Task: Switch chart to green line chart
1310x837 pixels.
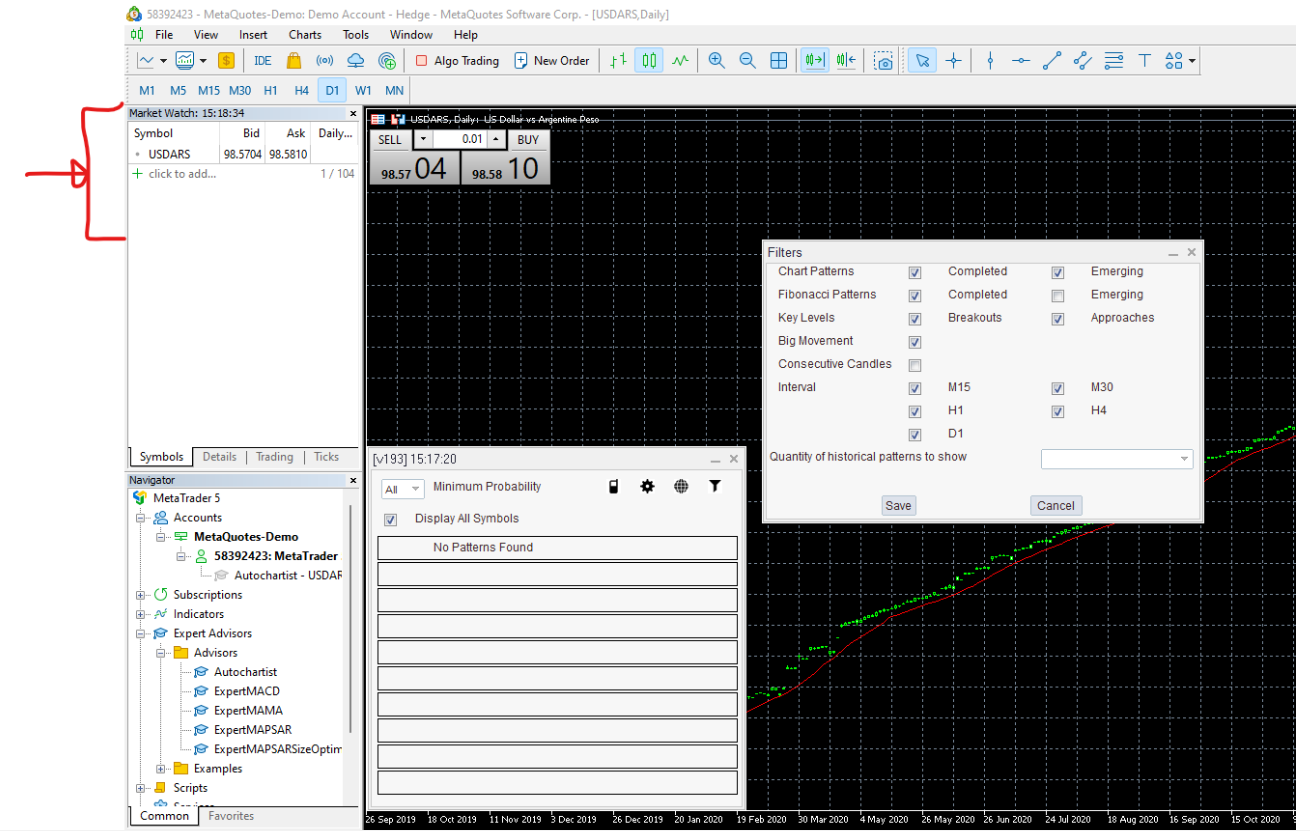Action: [x=680, y=61]
